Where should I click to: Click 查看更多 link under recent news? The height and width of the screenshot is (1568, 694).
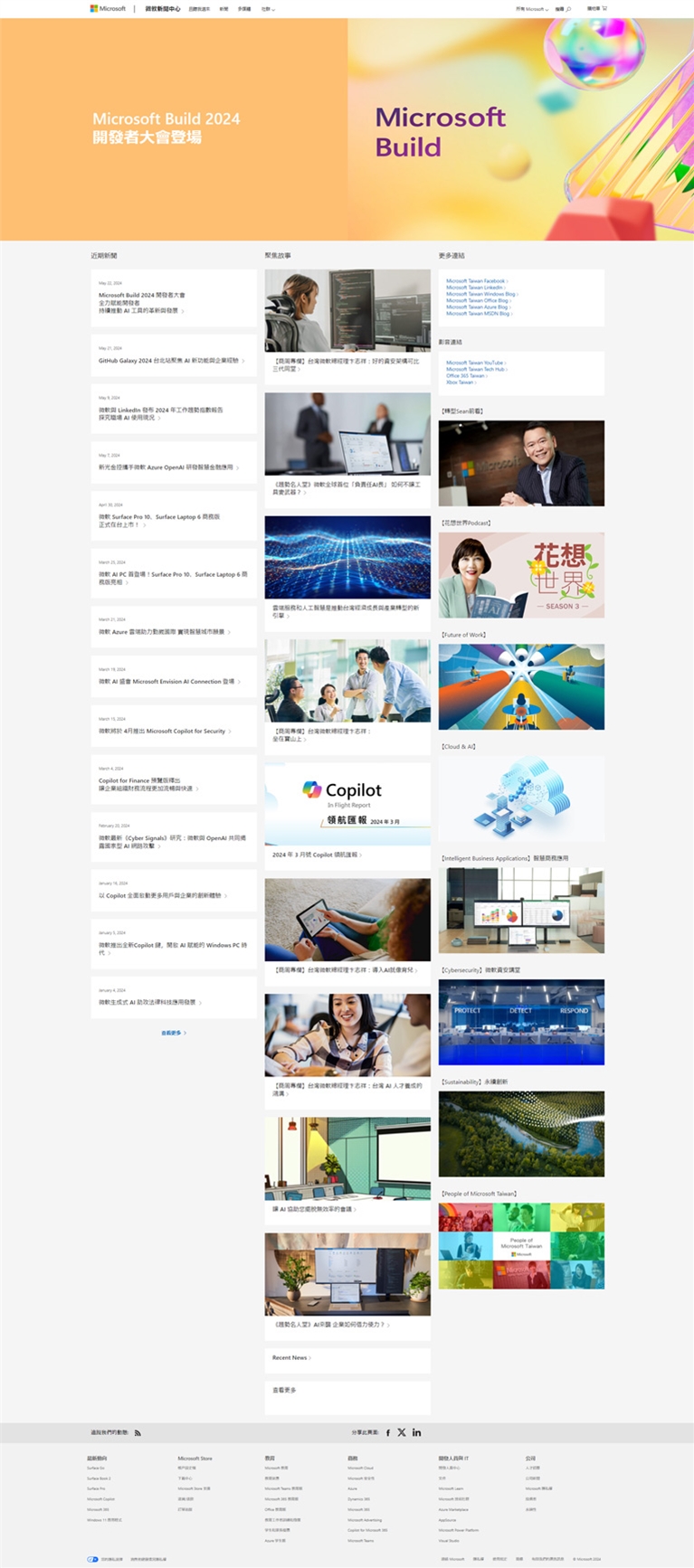coord(174,1033)
